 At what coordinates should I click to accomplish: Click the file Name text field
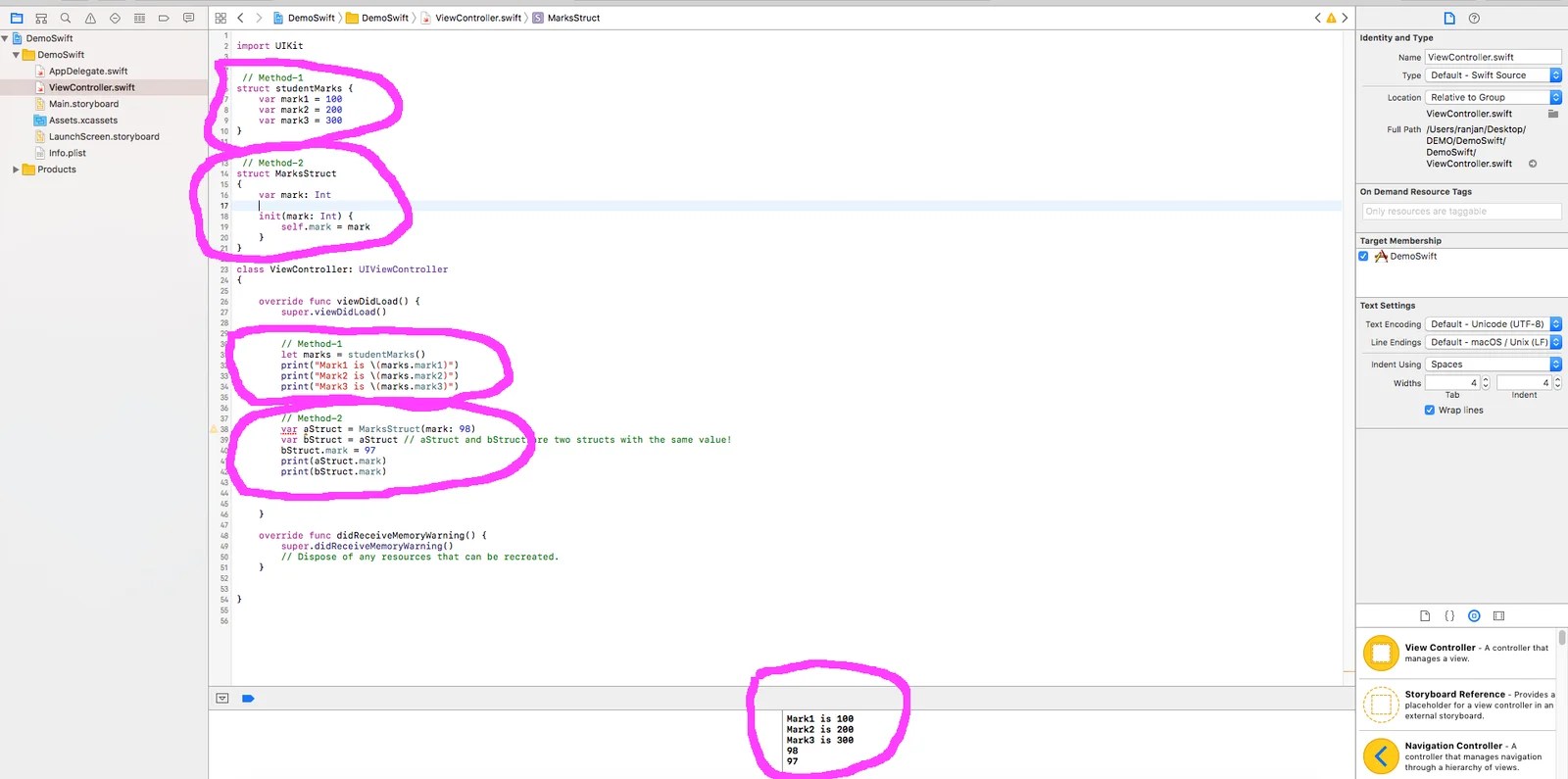[1492, 57]
